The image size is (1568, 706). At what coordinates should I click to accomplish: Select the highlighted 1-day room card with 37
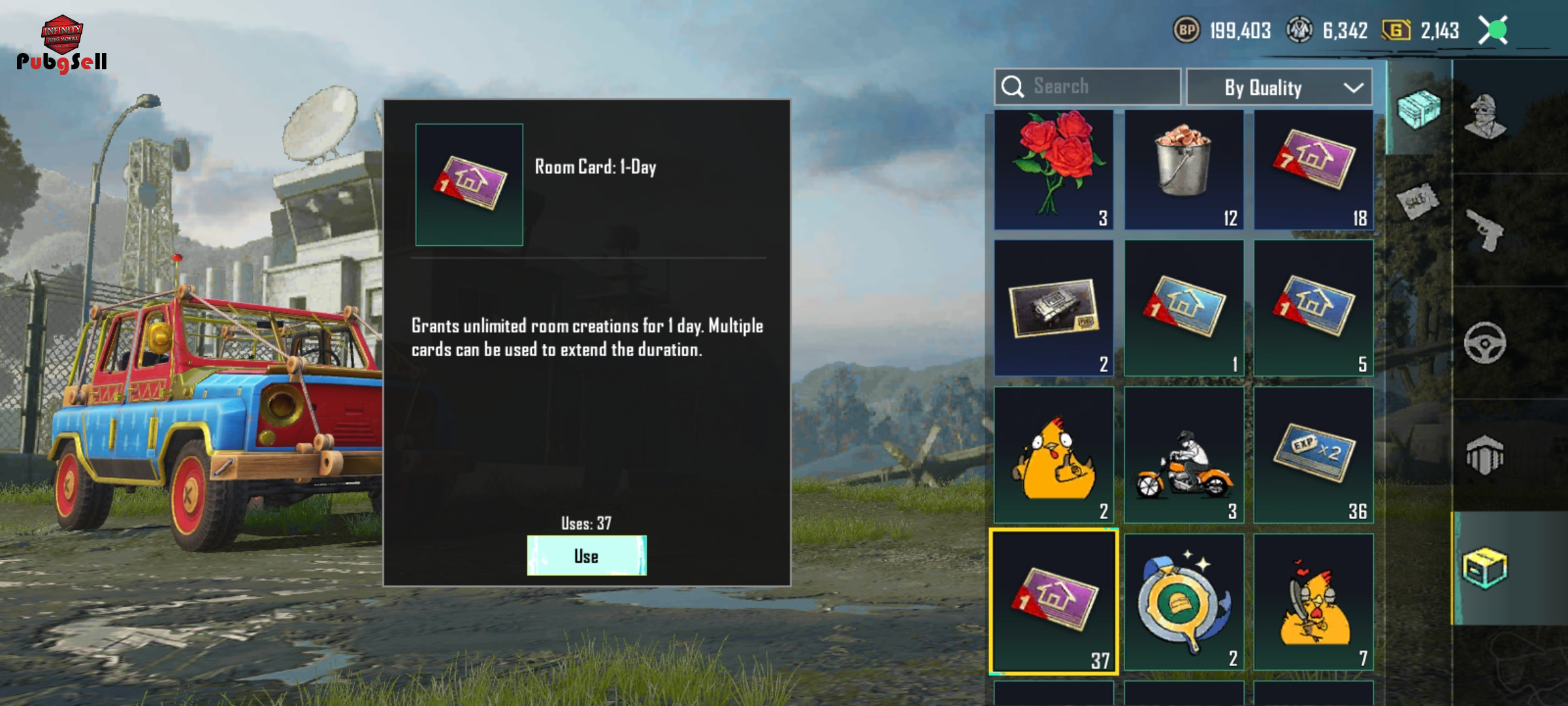(1054, 601)
